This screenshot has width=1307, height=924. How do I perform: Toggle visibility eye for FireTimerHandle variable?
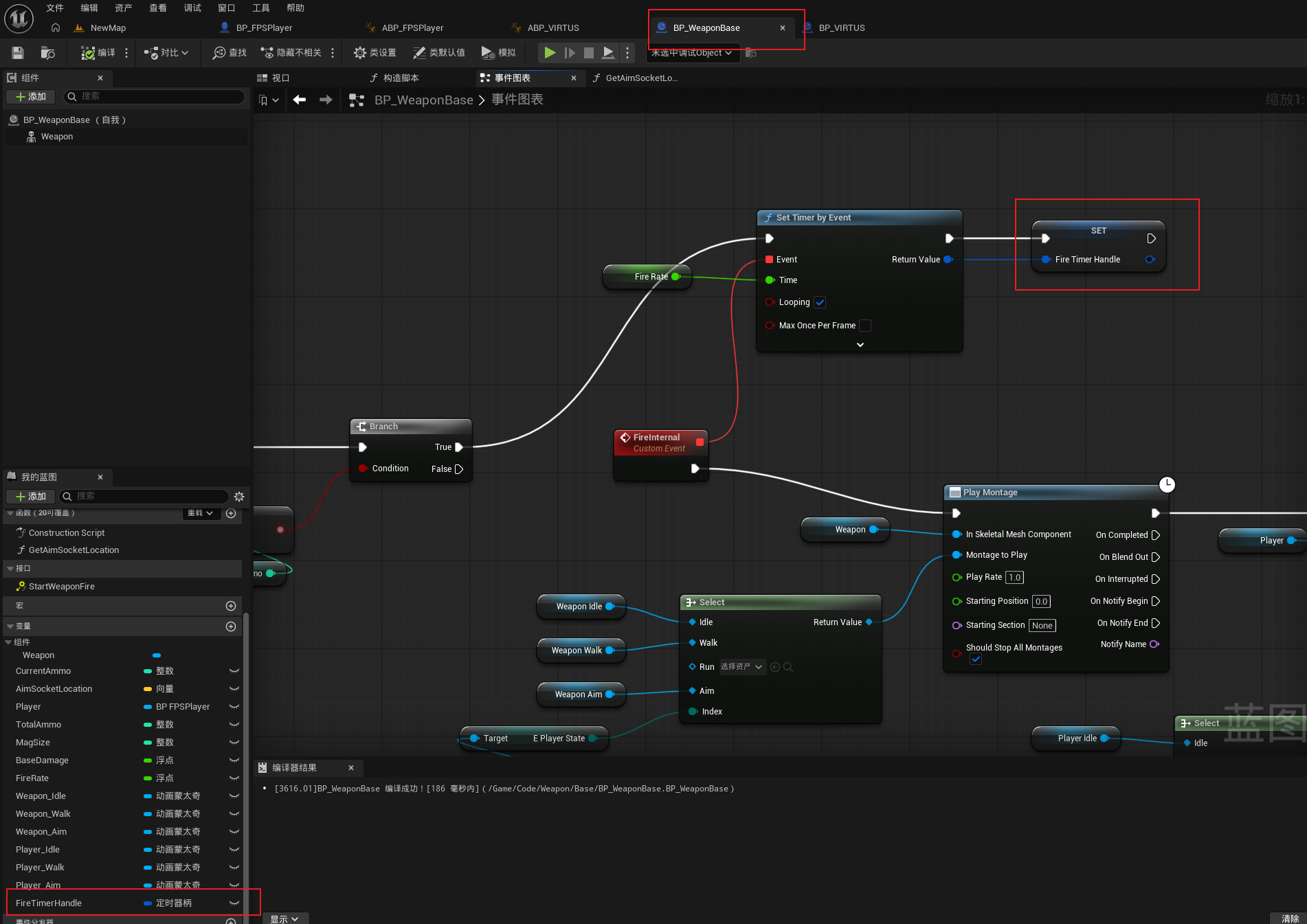click(x=234, y=903)
